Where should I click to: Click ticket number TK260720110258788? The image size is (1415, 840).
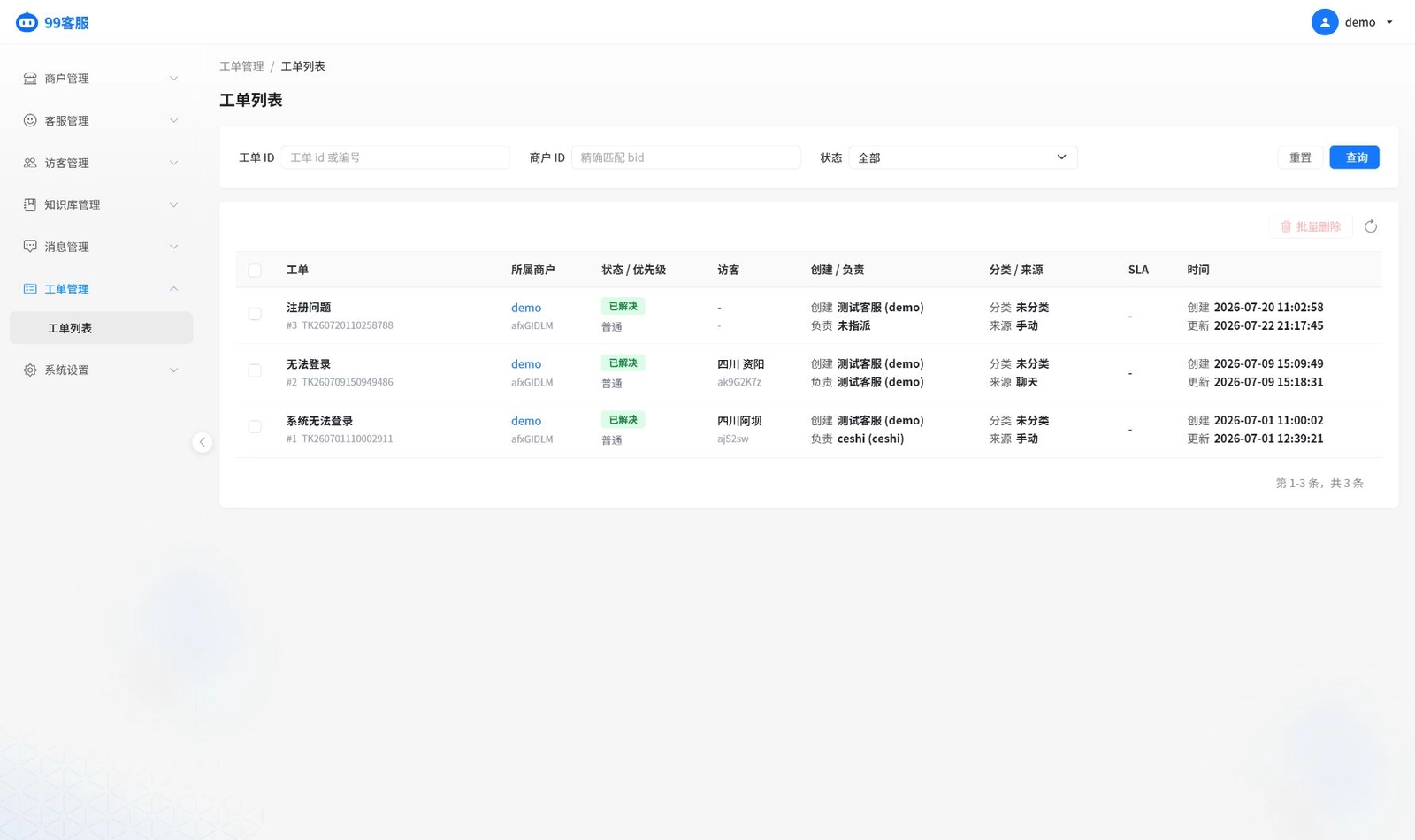click(348, 325)
